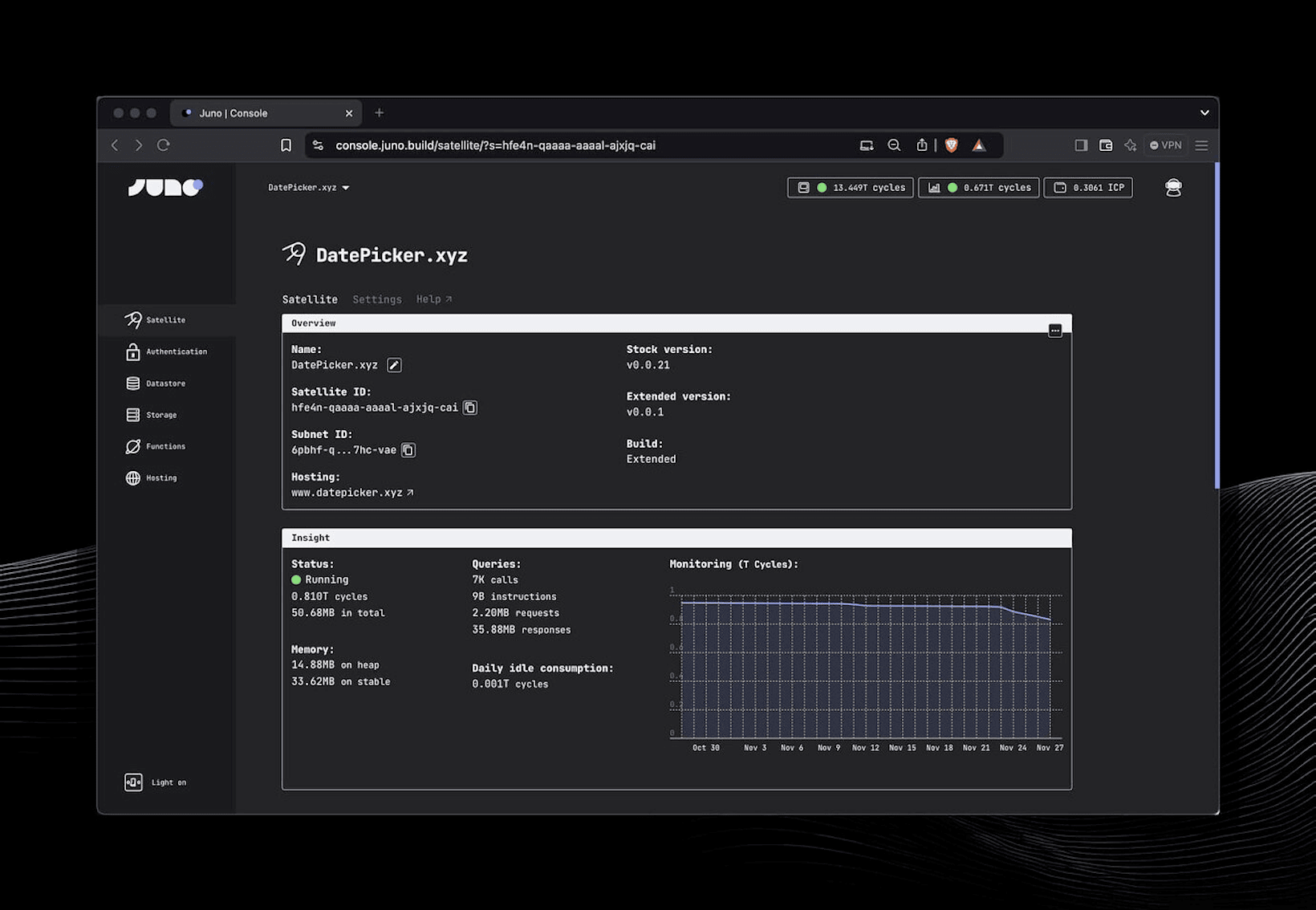This screenshot has height=910, width=1316.
Task: Select Authentication in the sidebar
Action: click(x=175, y=351)
